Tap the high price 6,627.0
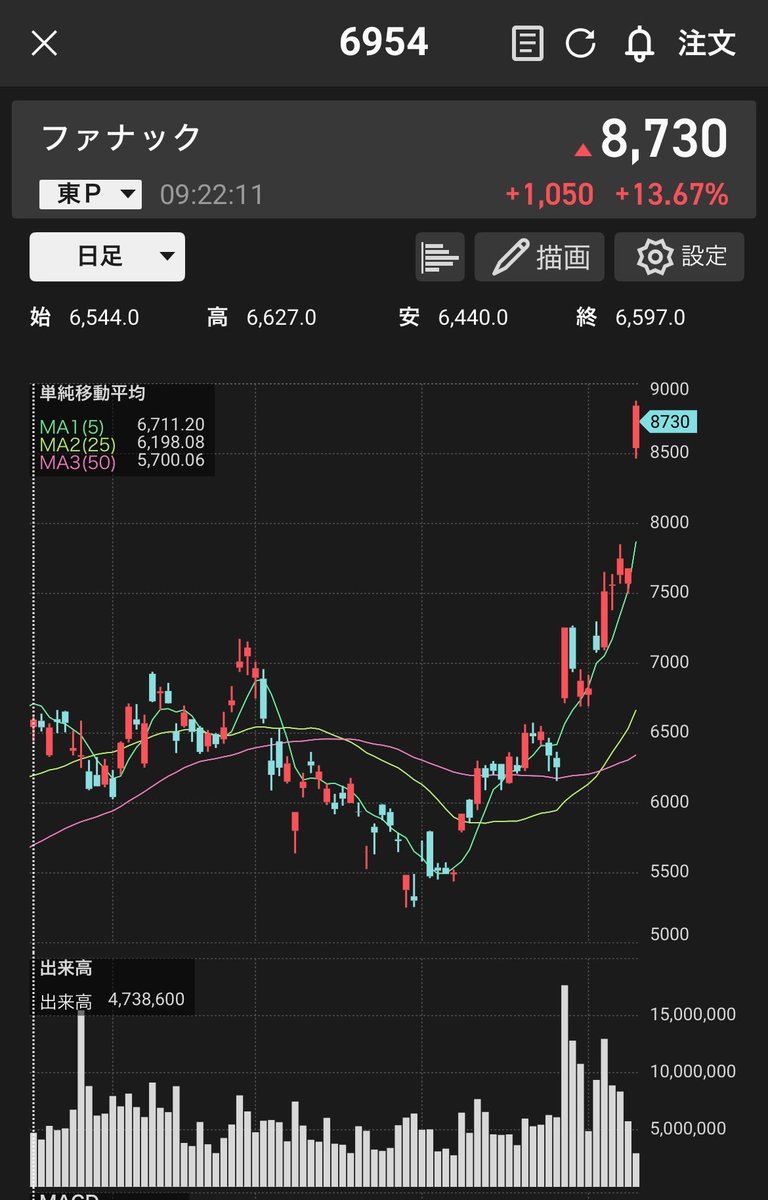The width and height of the screenshot is (768, 1200). 281,318
